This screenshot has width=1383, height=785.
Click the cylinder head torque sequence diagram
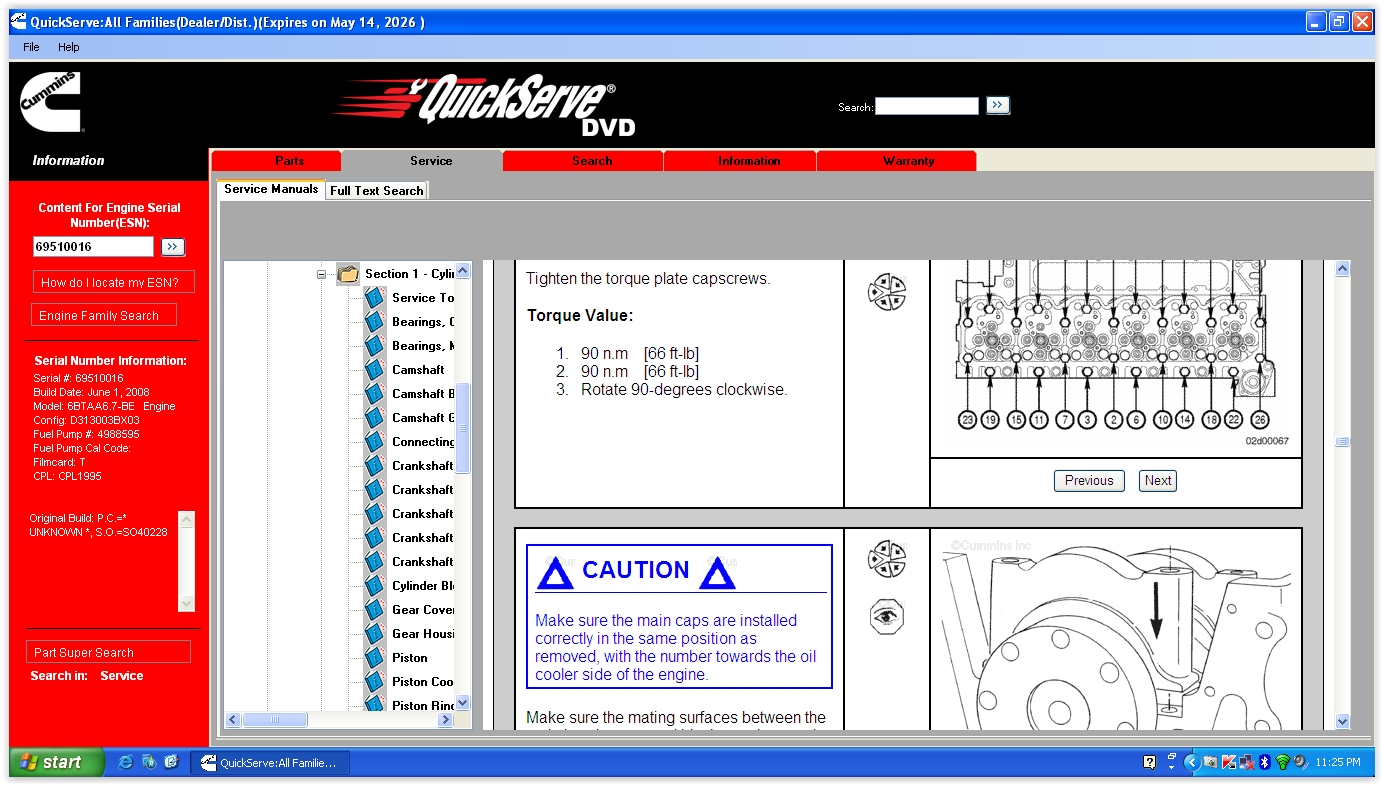point(1116,356)
